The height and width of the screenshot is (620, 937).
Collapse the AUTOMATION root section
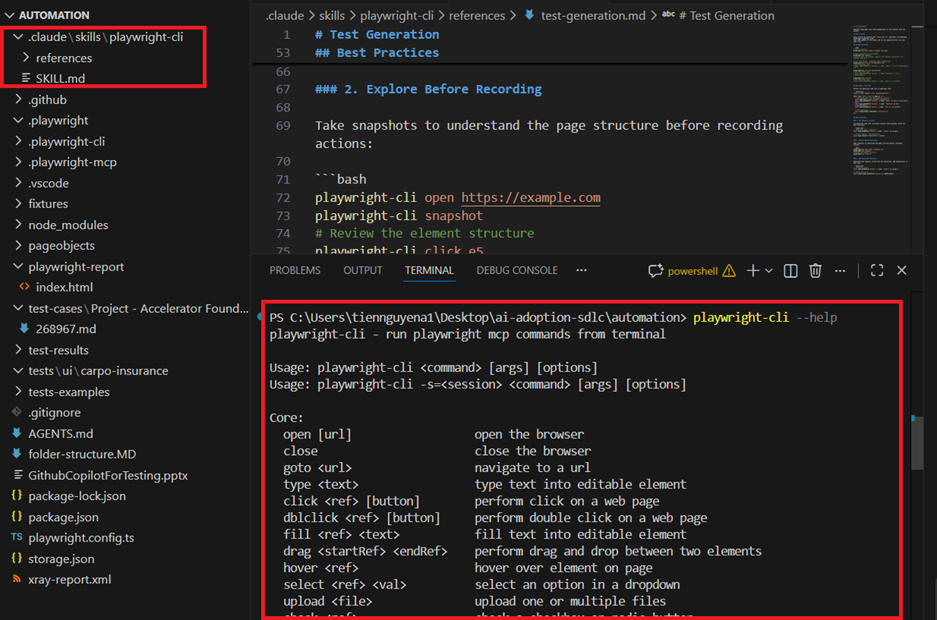tap(10, 15)
